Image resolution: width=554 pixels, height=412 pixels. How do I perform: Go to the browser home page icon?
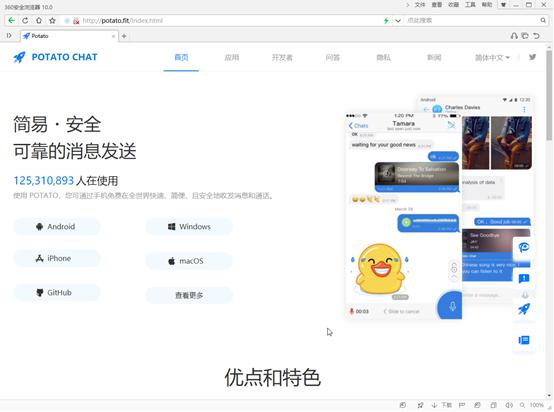(39, 20)
